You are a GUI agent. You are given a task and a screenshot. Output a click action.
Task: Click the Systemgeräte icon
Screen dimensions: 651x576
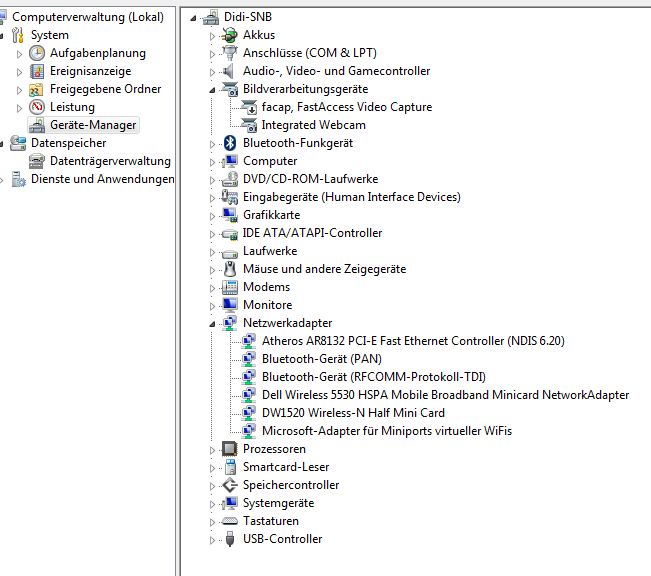pos(229,503)
